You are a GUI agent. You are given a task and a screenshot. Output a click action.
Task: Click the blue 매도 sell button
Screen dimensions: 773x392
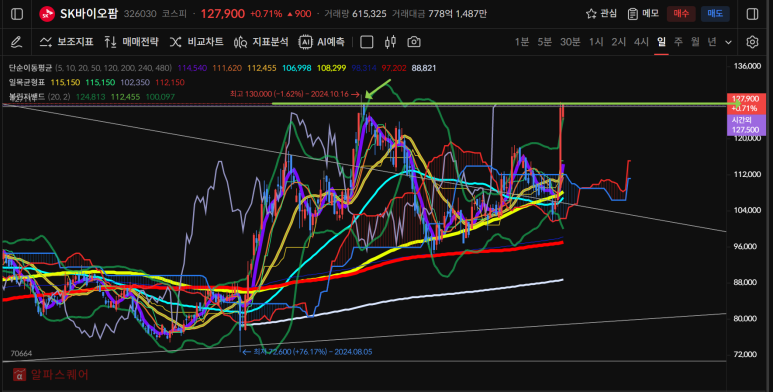pyautogui.click(x=715, y=14)
